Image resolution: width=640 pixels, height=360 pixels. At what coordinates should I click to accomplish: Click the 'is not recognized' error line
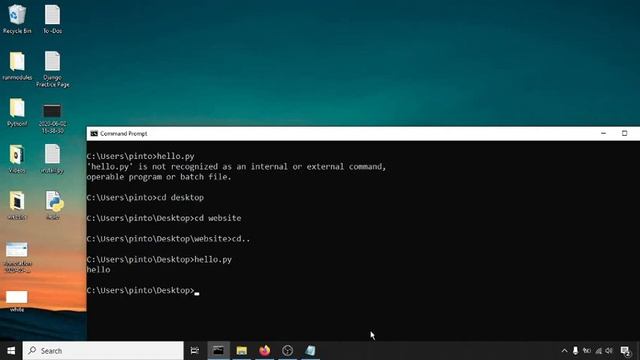(236, 167)
